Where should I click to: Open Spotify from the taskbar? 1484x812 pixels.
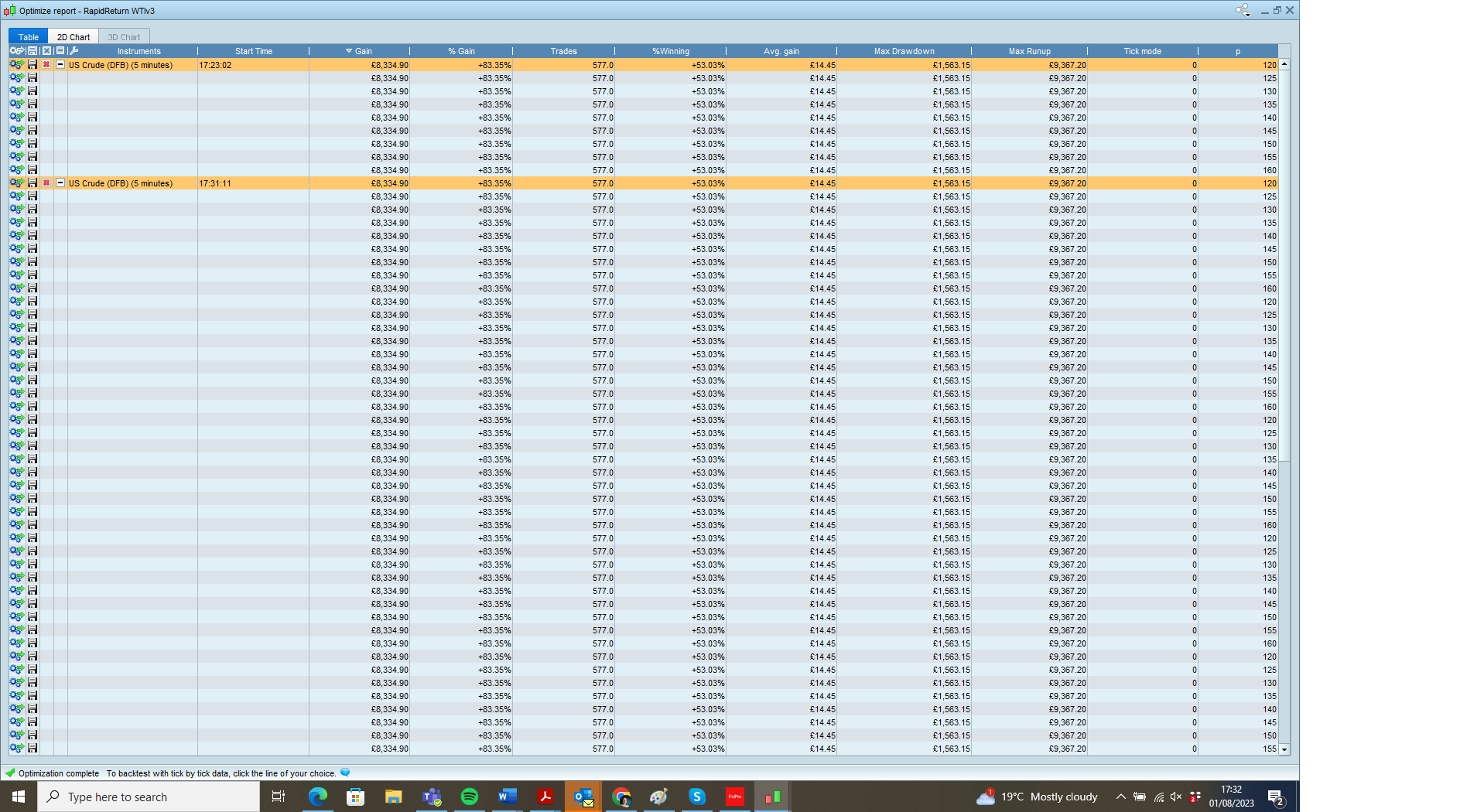(469, 797)
